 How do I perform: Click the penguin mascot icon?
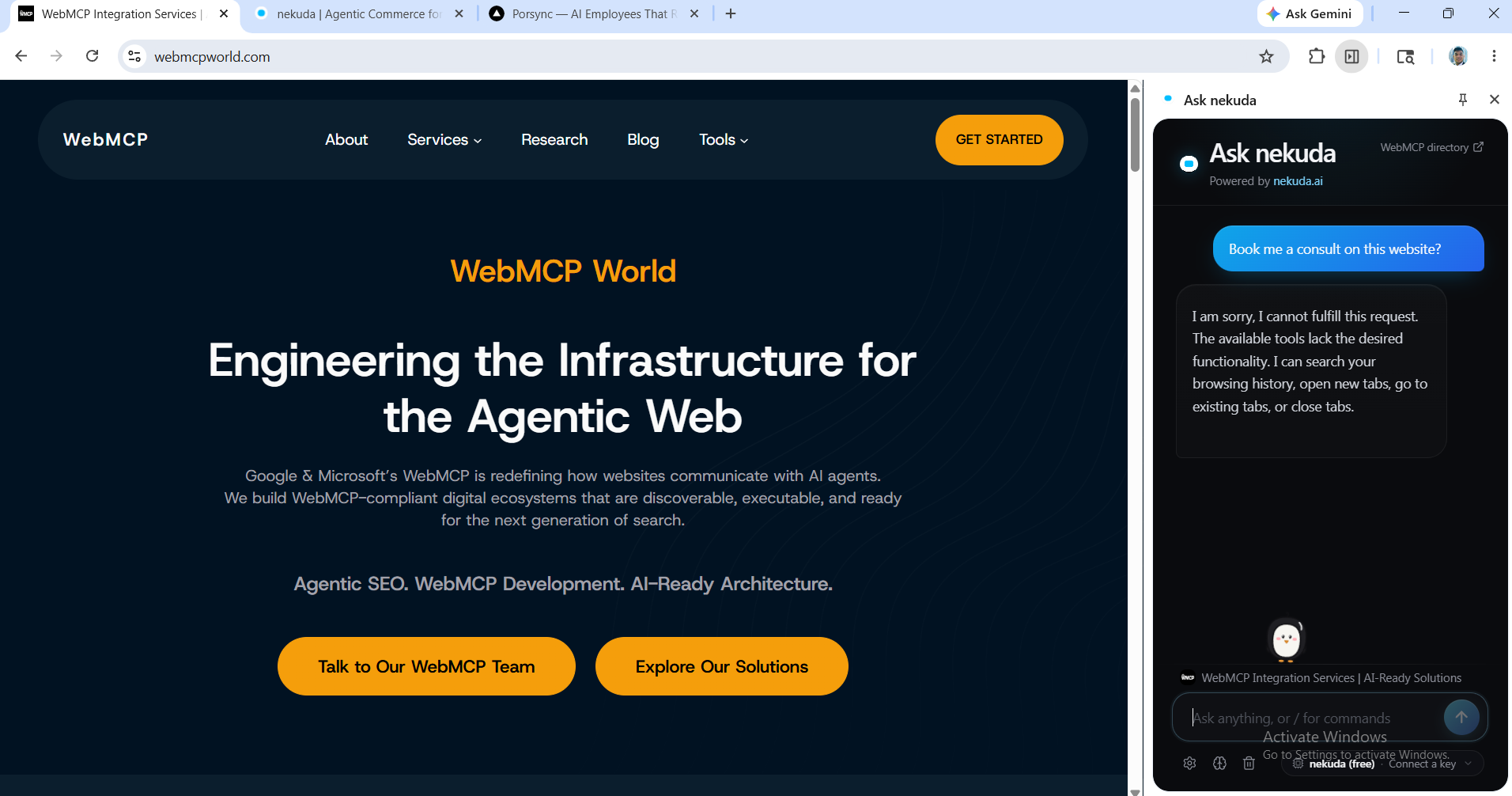1286,639
